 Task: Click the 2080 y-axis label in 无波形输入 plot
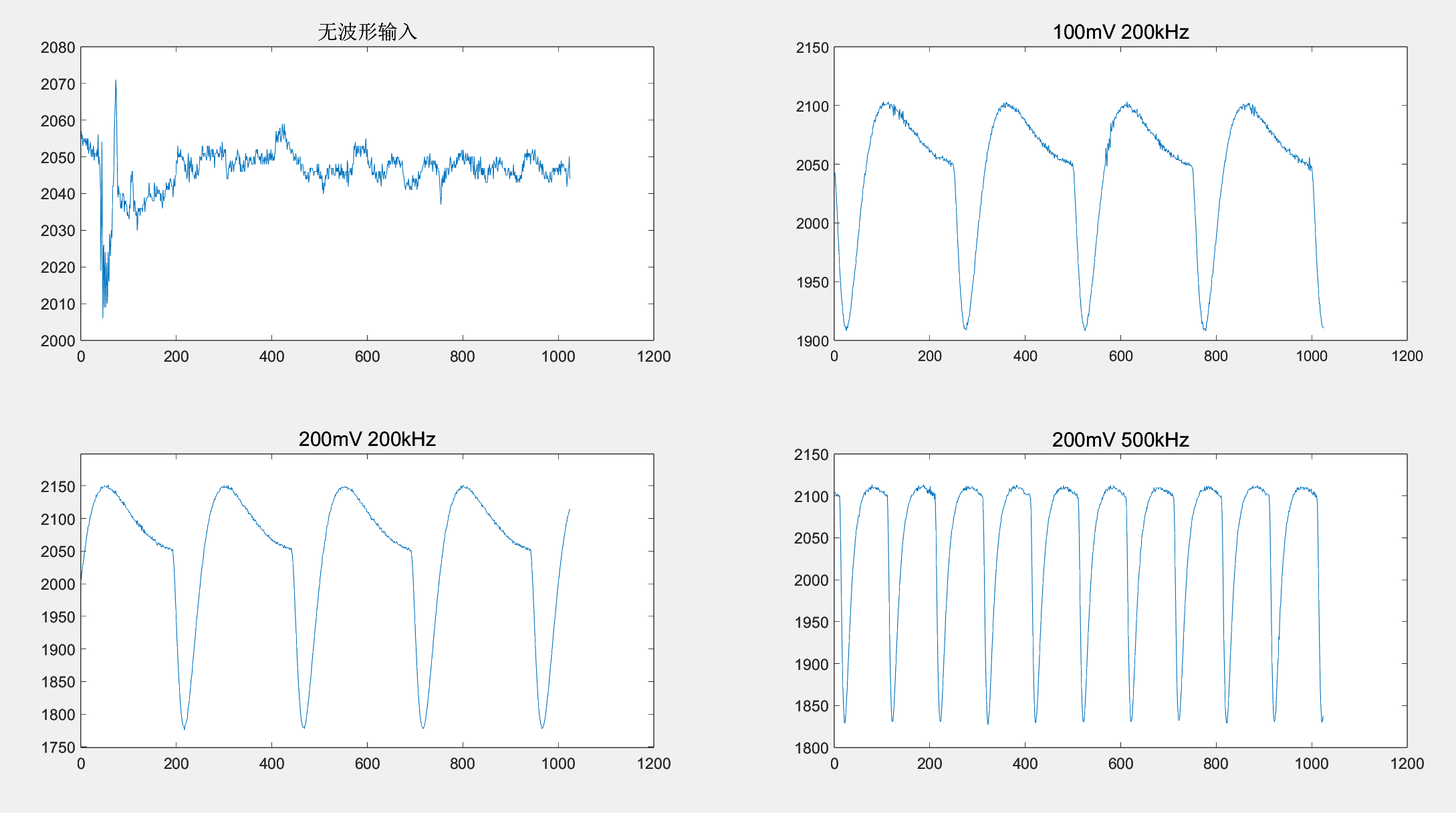57,47
